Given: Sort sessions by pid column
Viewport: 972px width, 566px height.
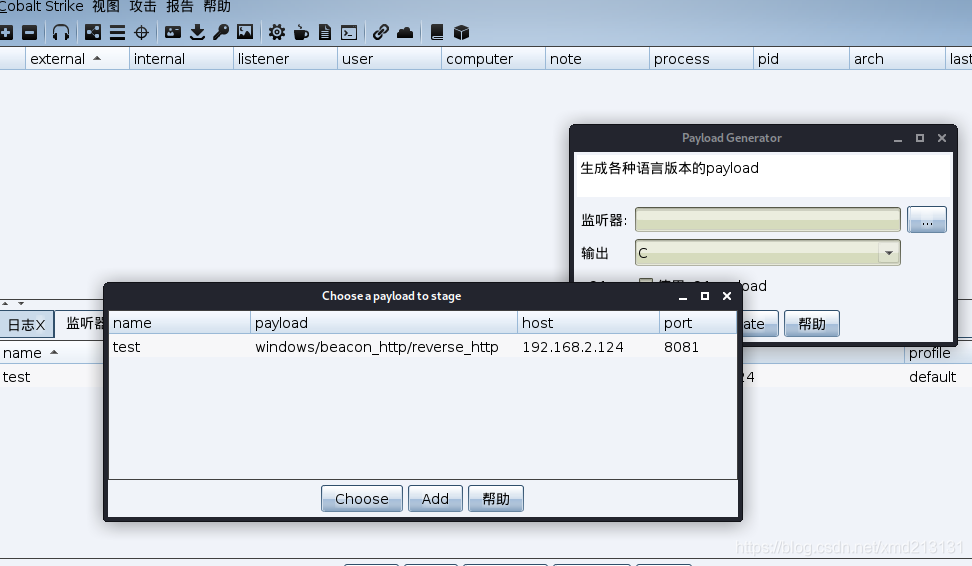Looking at the screenshot, I should [x=801, y=59].
